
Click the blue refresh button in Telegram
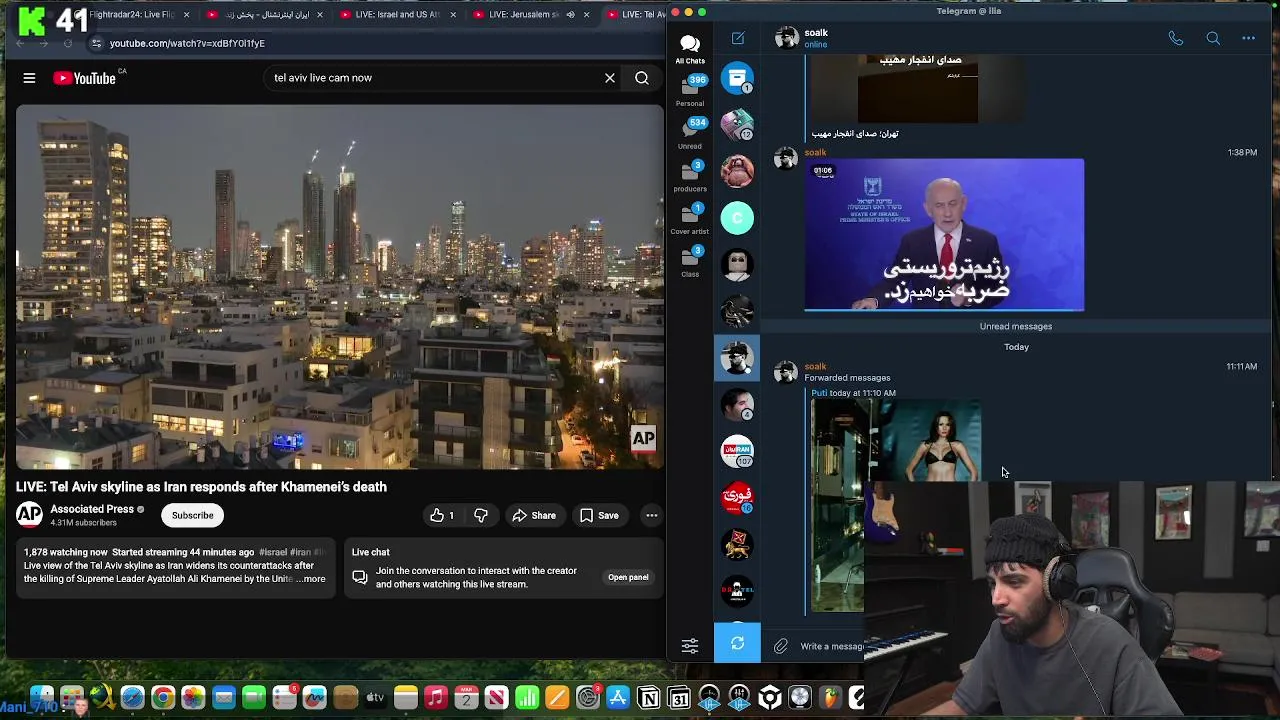[737, 644]
